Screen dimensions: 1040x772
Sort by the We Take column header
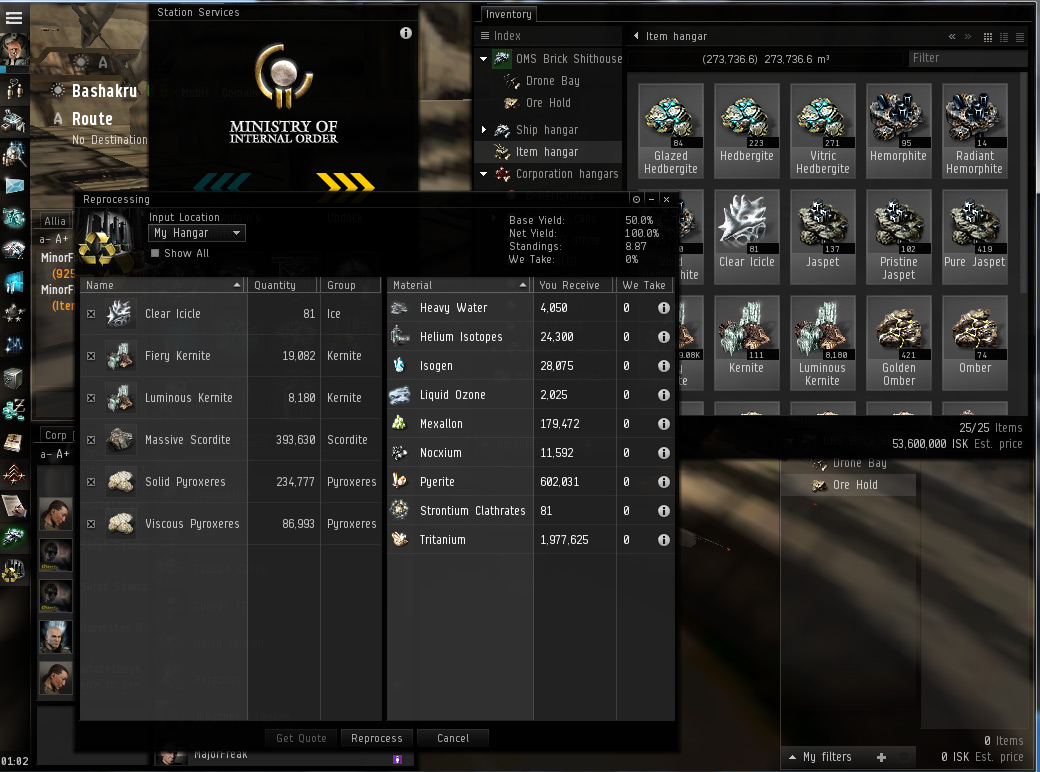(643, 285)
